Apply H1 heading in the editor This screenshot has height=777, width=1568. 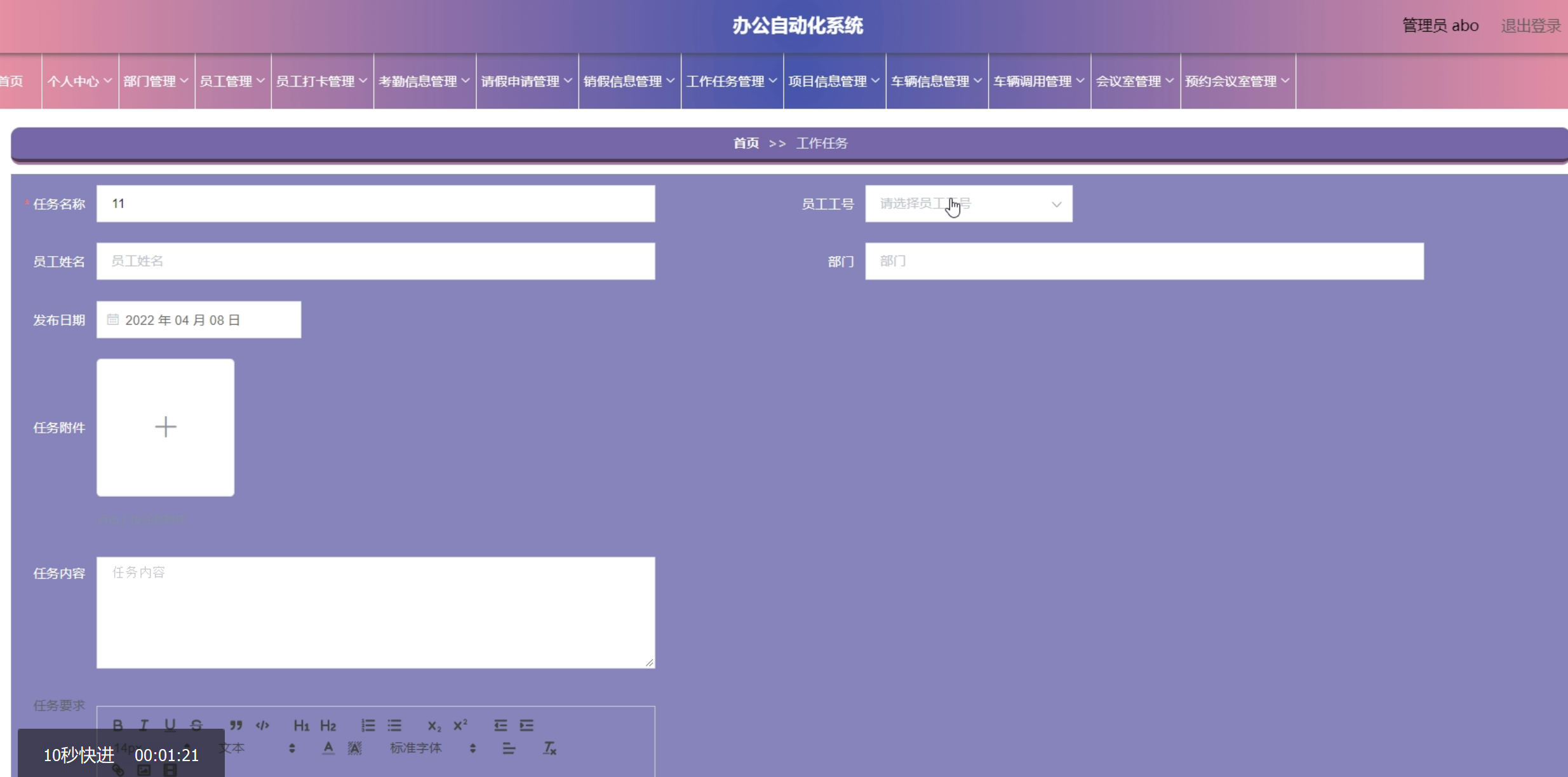(x=301, y=725)
